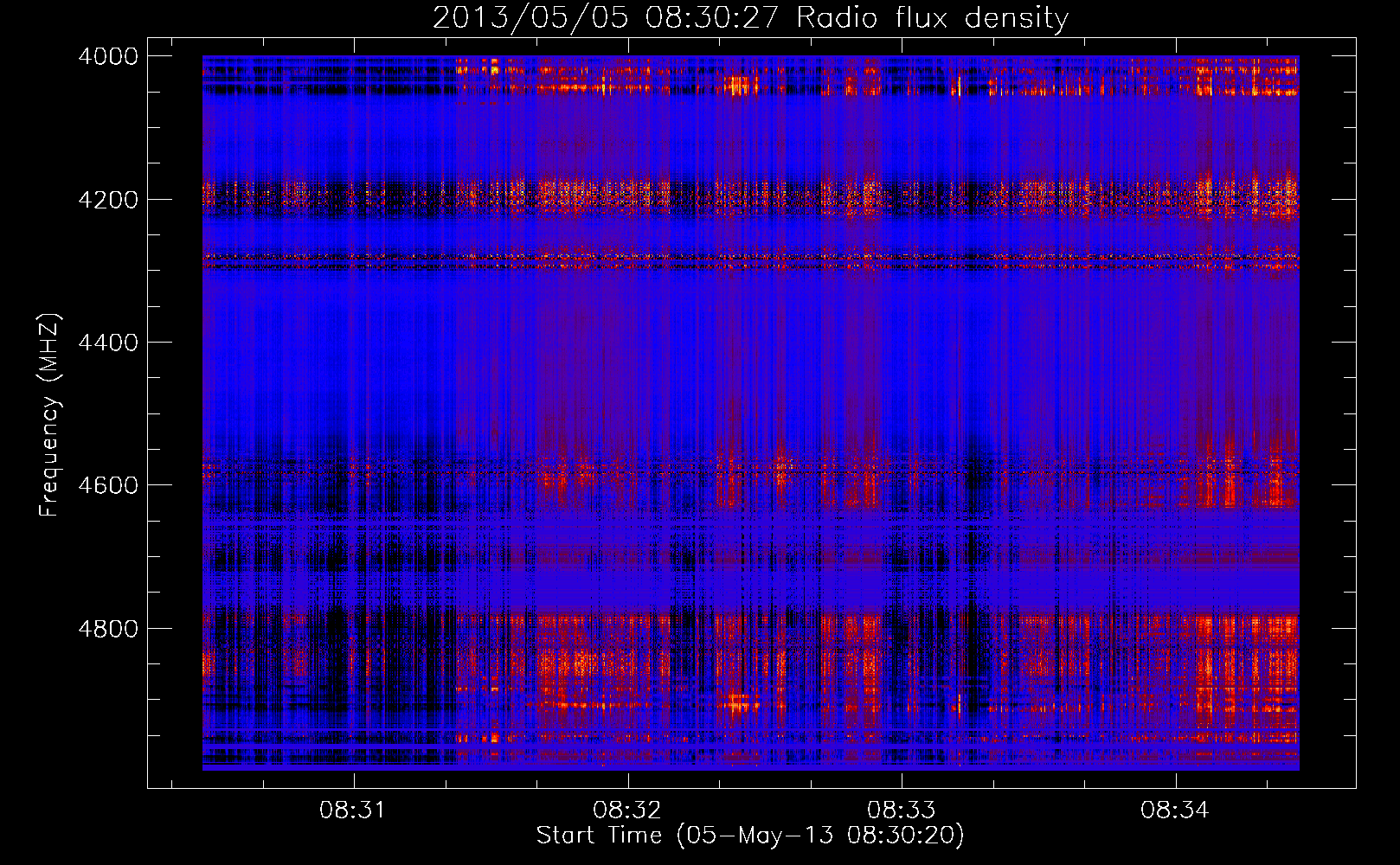Click the 4200 frequency tick label
This screenshot has width=1400, height=865.
tap(108, 200)
